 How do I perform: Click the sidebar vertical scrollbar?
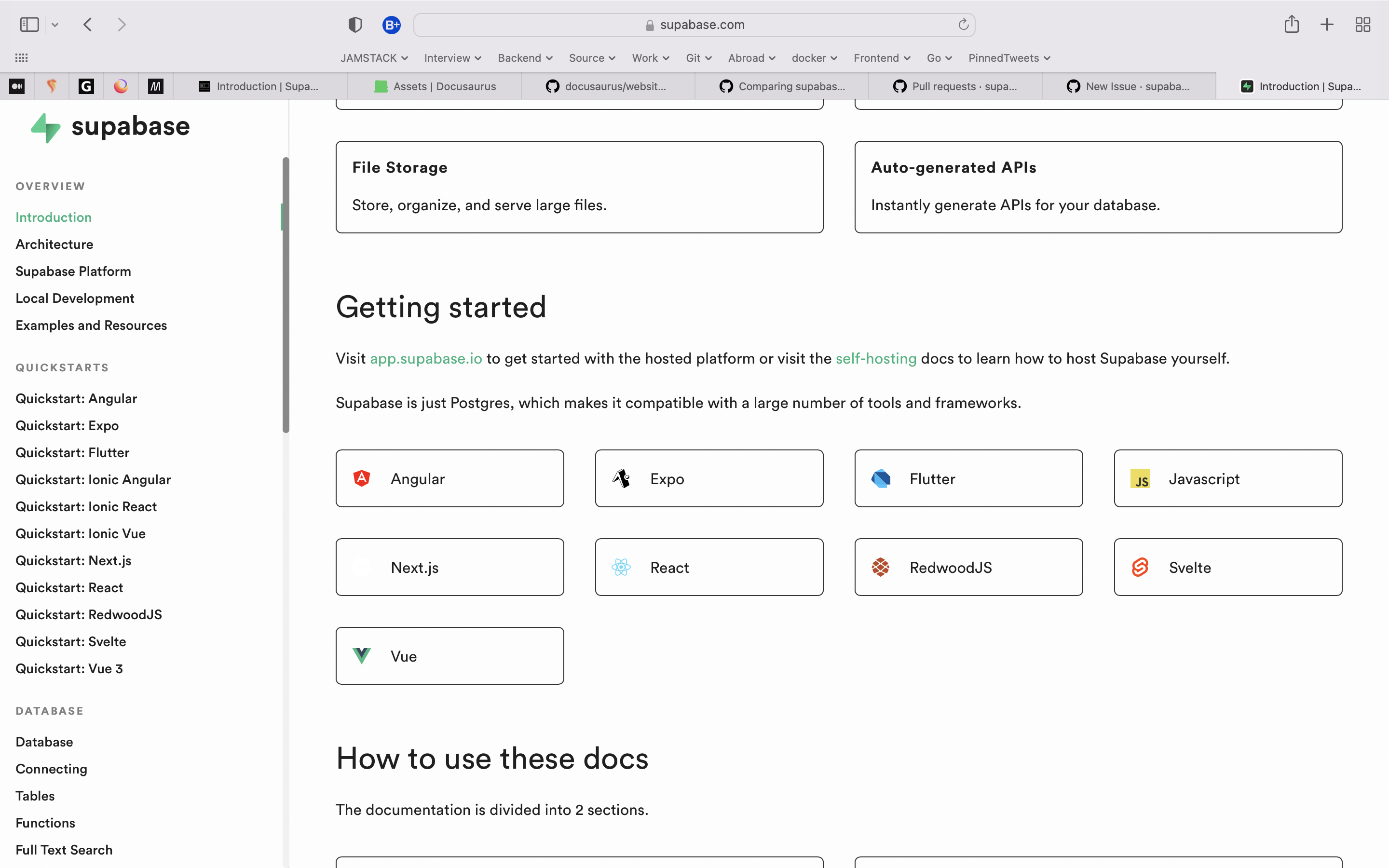point(286,295)
